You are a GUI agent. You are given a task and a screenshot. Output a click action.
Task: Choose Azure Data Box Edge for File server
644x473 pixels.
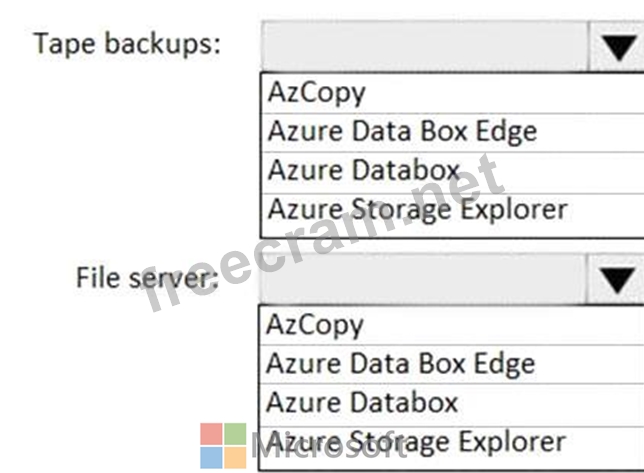(x=401, y=363)
